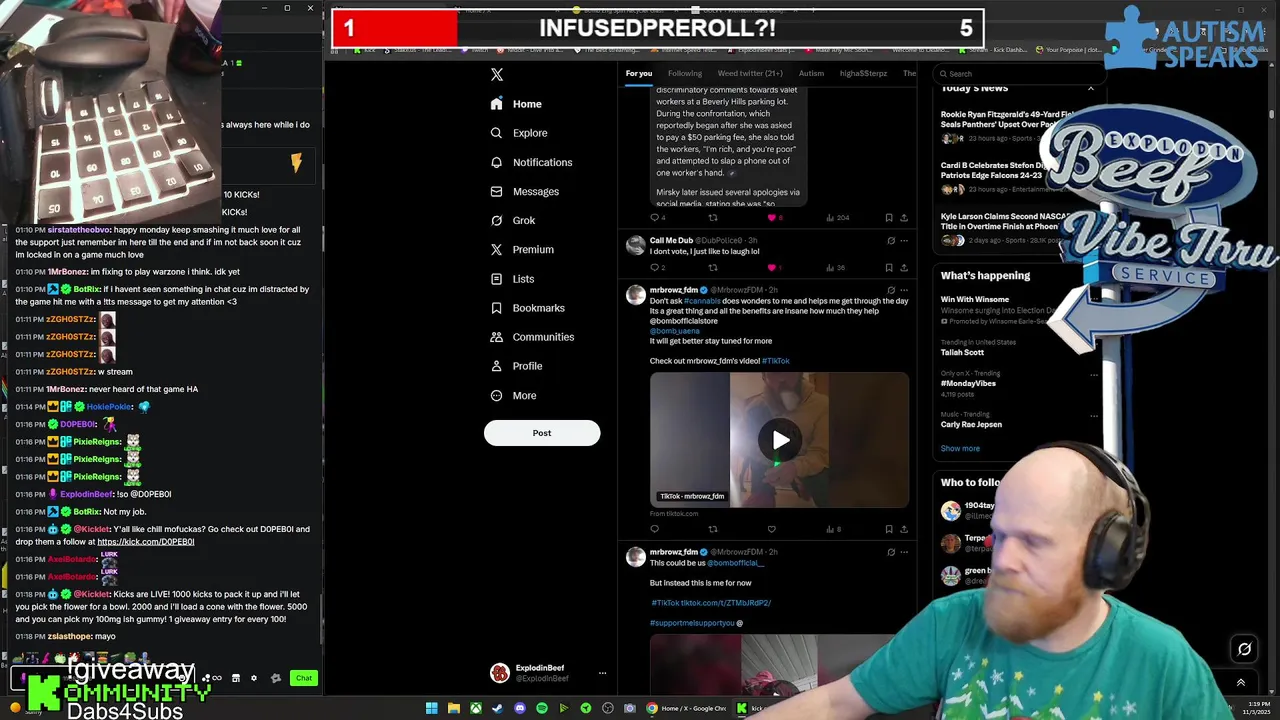Switch to the Following tab
This screenshot has height=720, width=1280.
tap(685, 73)
